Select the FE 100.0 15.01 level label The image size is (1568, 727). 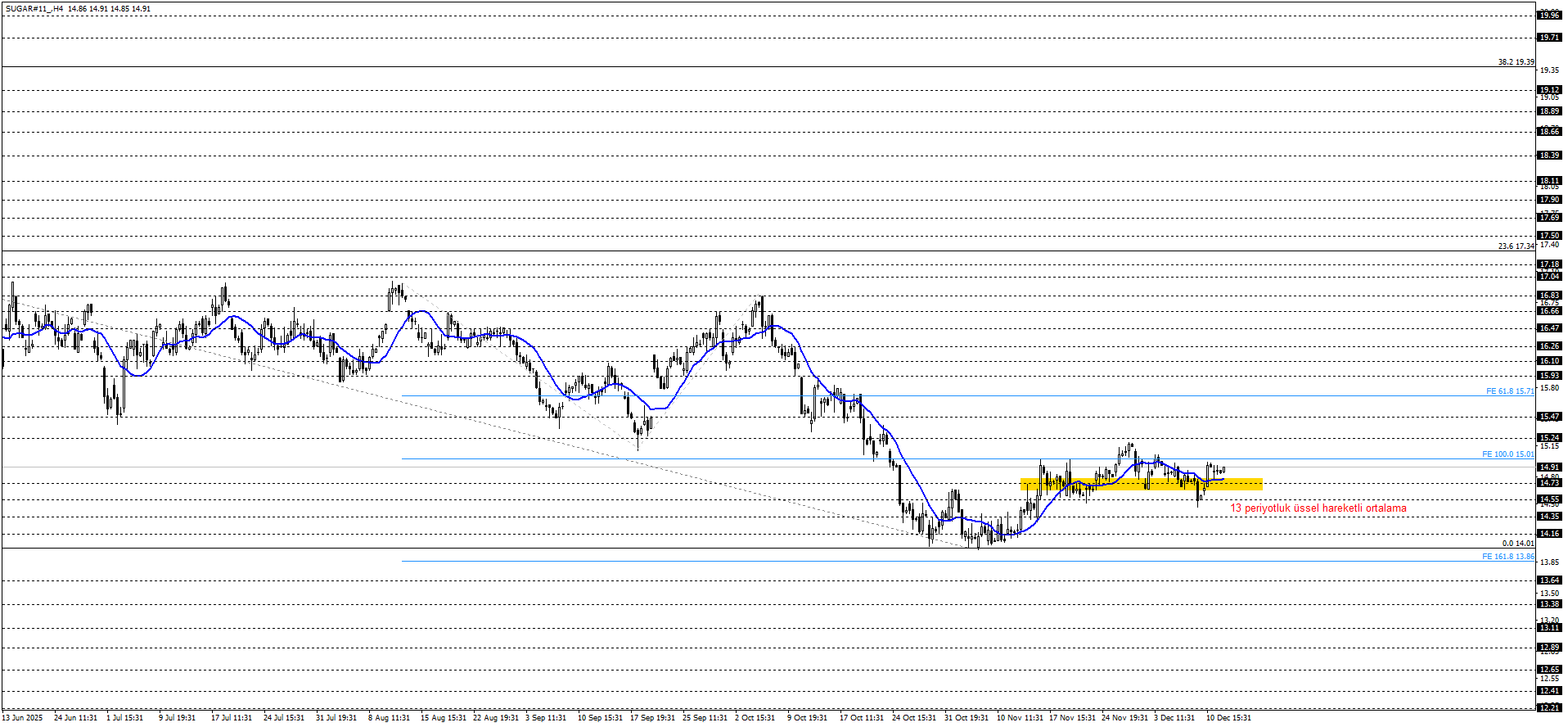pos(1507,454)
